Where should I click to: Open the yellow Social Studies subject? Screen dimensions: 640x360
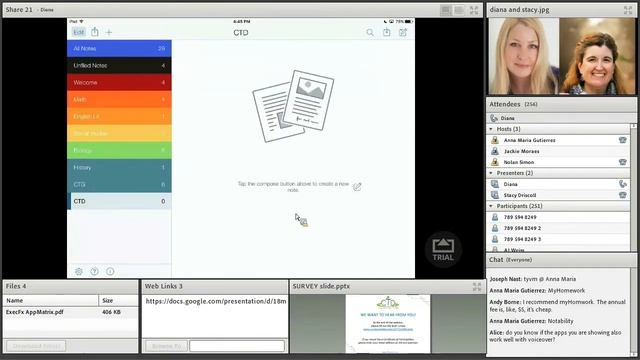coord(119,133)
